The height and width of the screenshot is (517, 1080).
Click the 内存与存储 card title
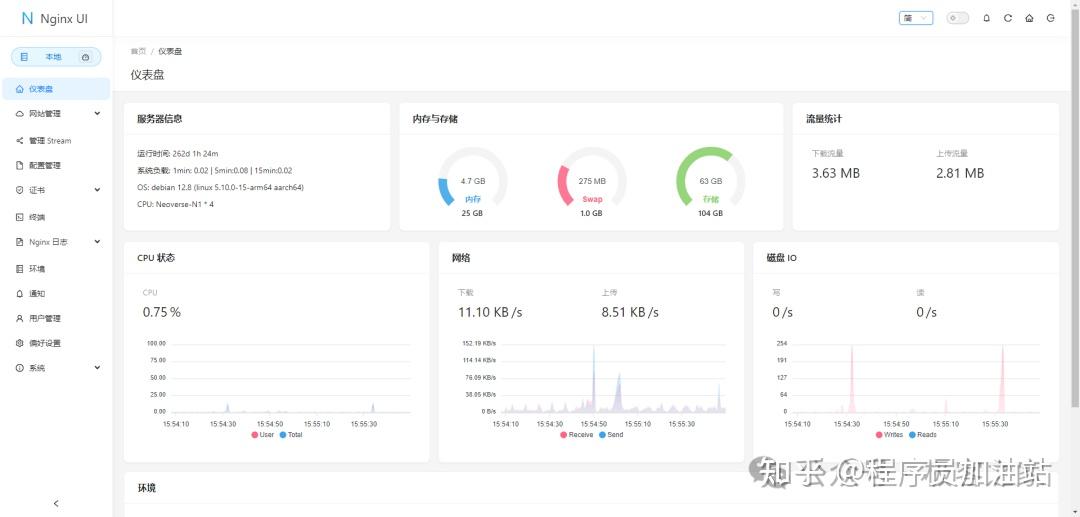[435, 119]
